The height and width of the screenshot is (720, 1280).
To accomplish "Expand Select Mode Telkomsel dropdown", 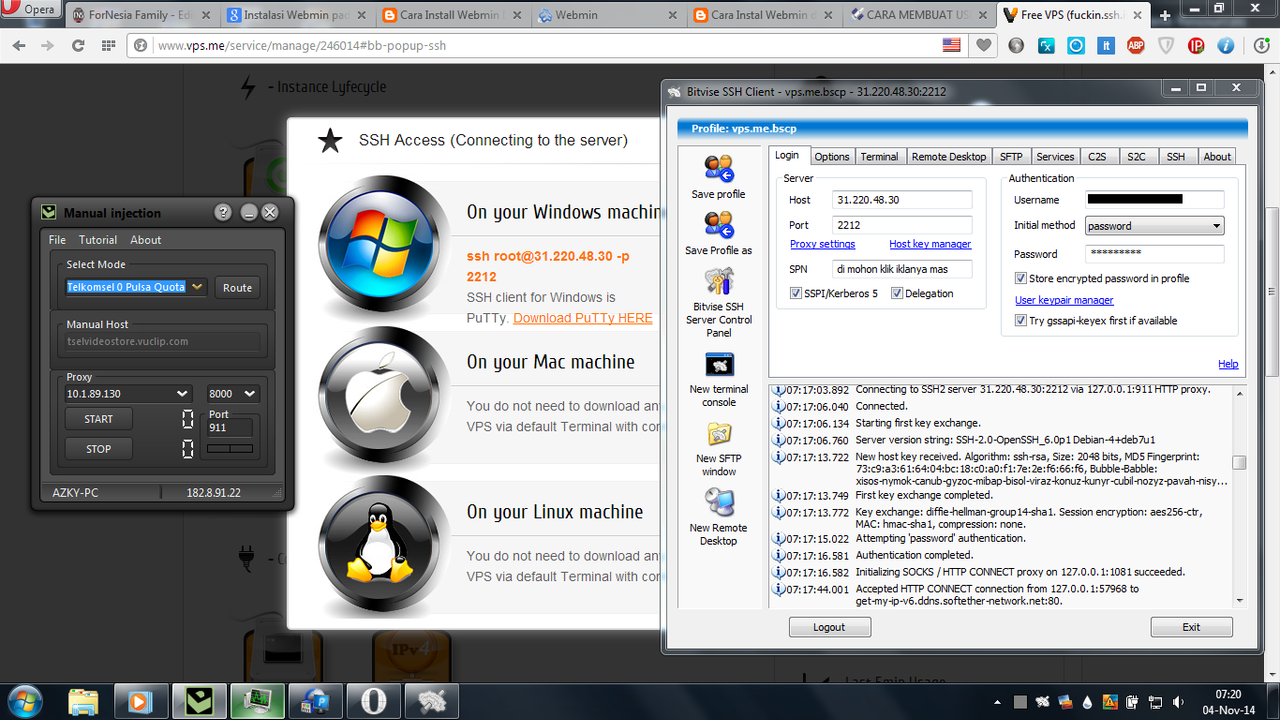I will click(x=197, y=287).
